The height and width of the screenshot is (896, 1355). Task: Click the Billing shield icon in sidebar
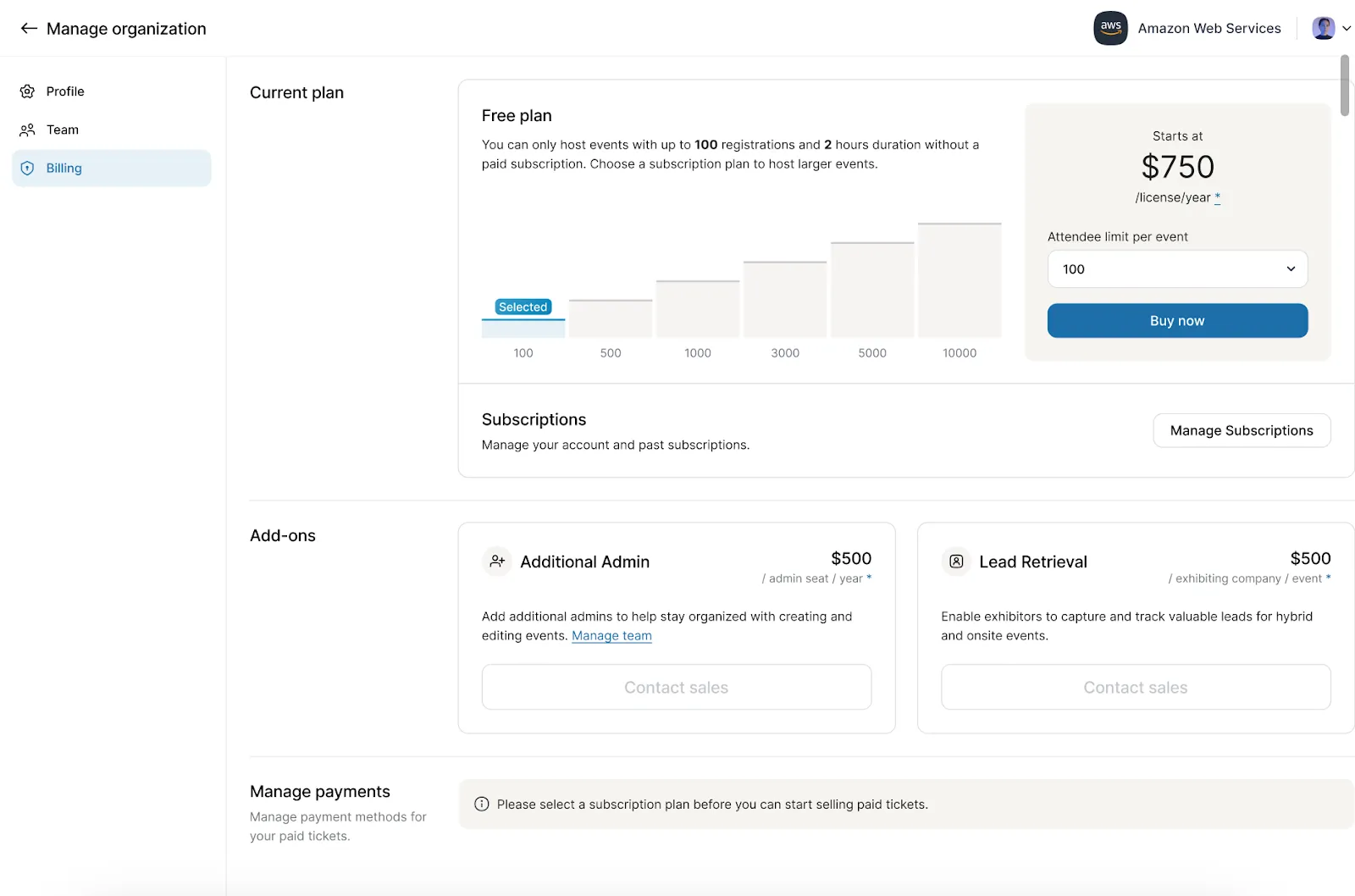[x=27, y=169]
